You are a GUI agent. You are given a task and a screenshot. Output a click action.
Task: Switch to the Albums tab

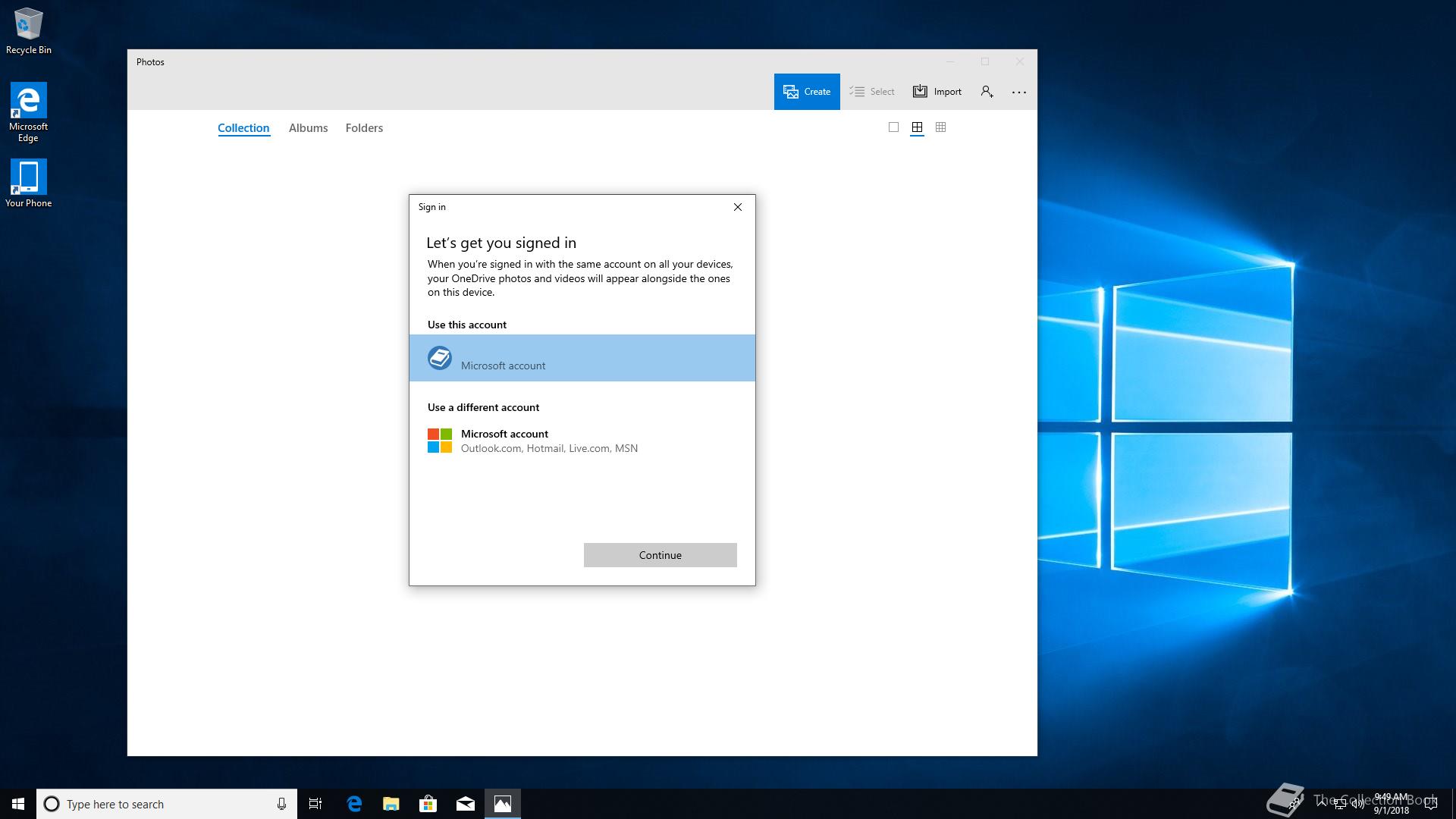pyautogui.click(x=308, y=128)
